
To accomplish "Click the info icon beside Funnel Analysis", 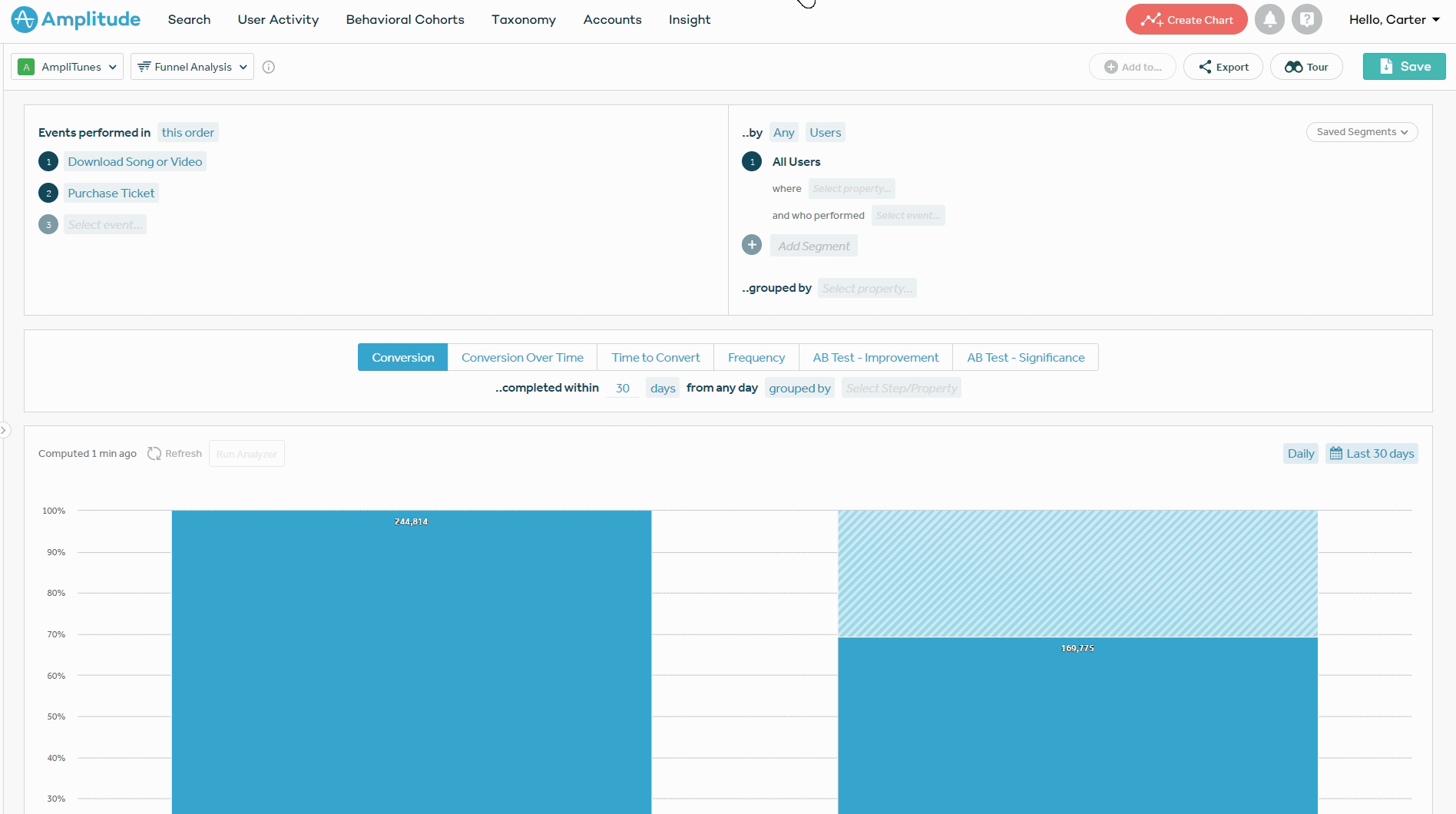I will pyautogui.click(x=269, y=67).
